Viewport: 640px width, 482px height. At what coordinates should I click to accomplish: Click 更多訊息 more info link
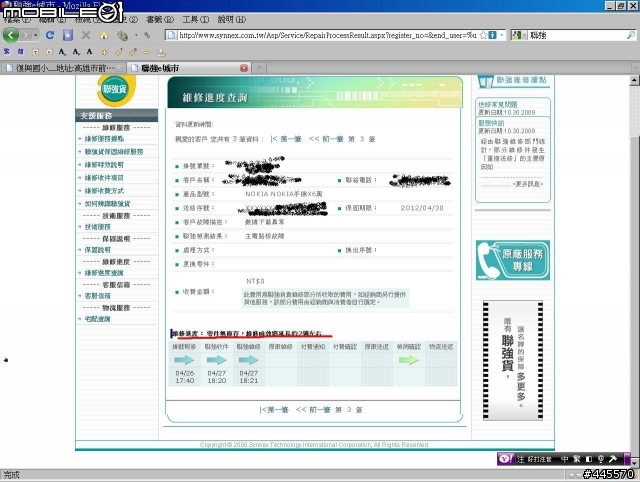point(528,184)
